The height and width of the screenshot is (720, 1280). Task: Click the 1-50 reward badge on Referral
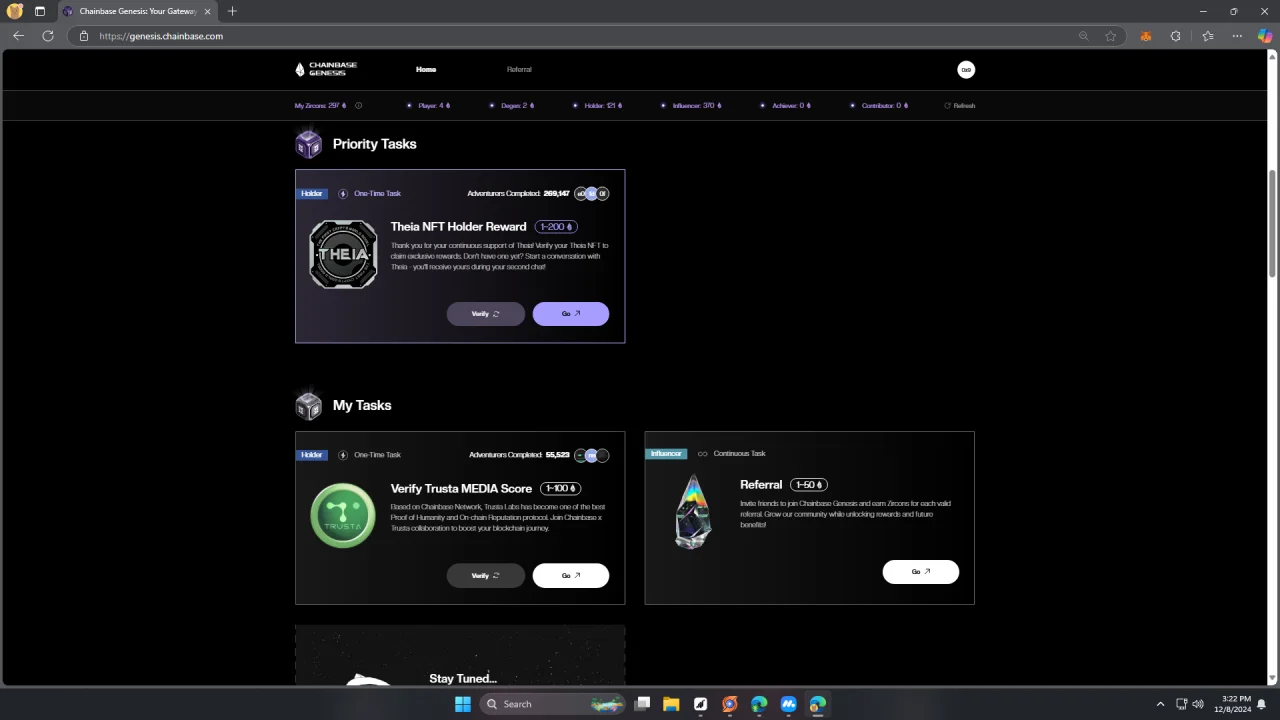tap(809, 485)
